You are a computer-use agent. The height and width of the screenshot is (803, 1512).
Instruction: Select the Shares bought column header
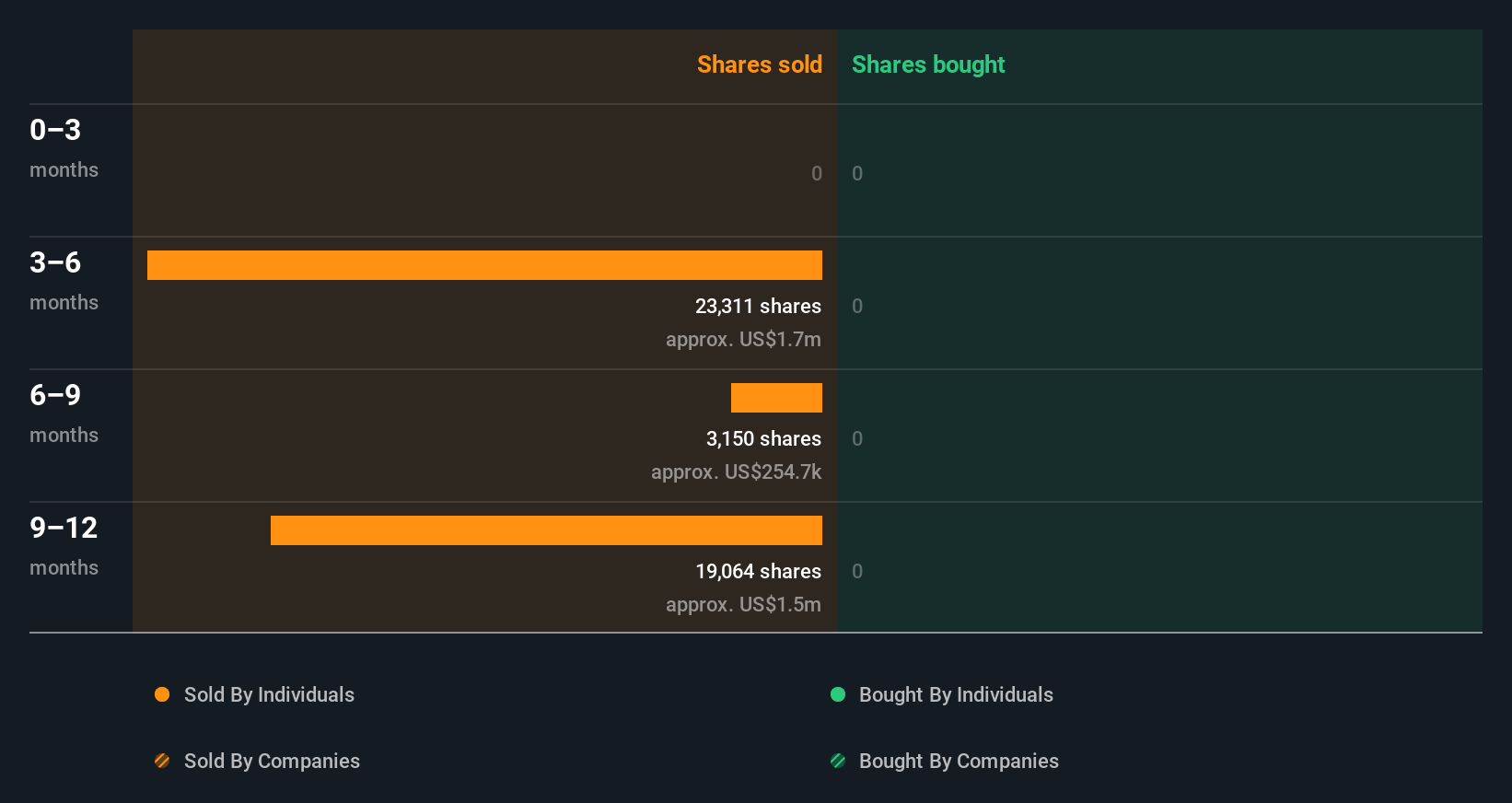(x=928, y=64)
